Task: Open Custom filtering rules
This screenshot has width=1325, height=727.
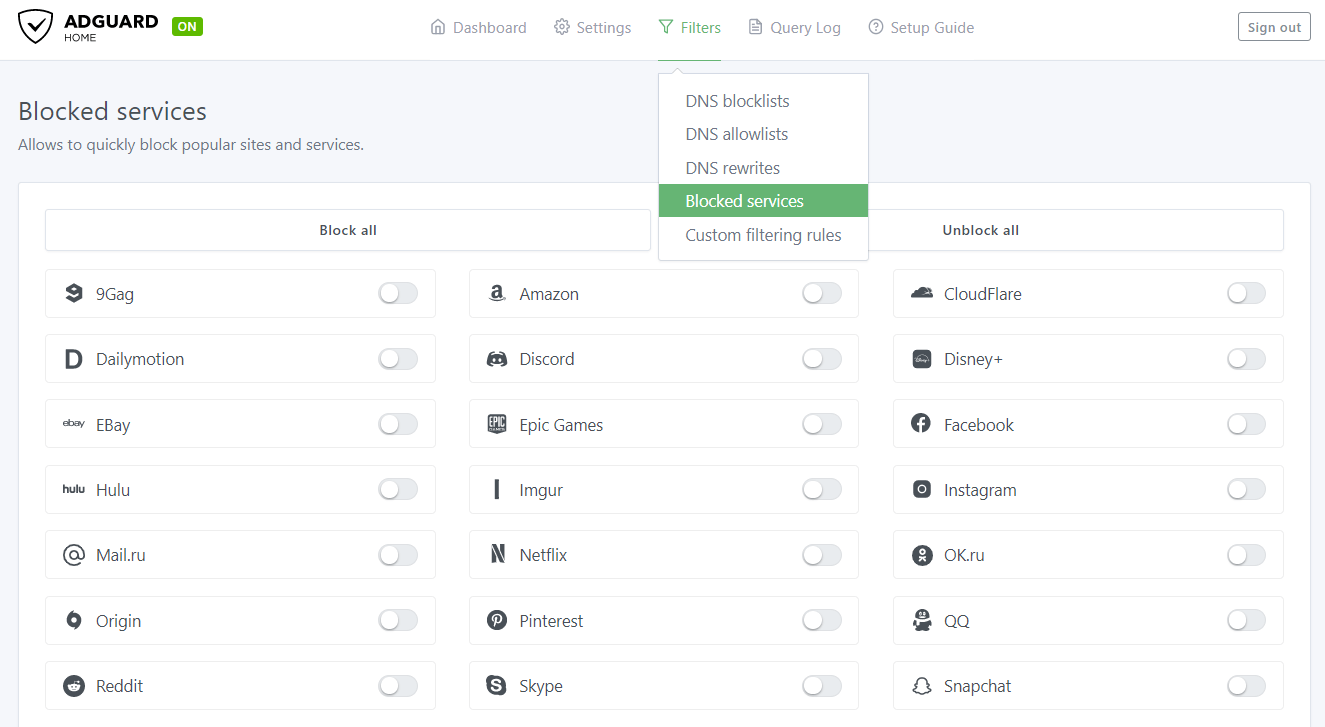Action: point(763,235)
